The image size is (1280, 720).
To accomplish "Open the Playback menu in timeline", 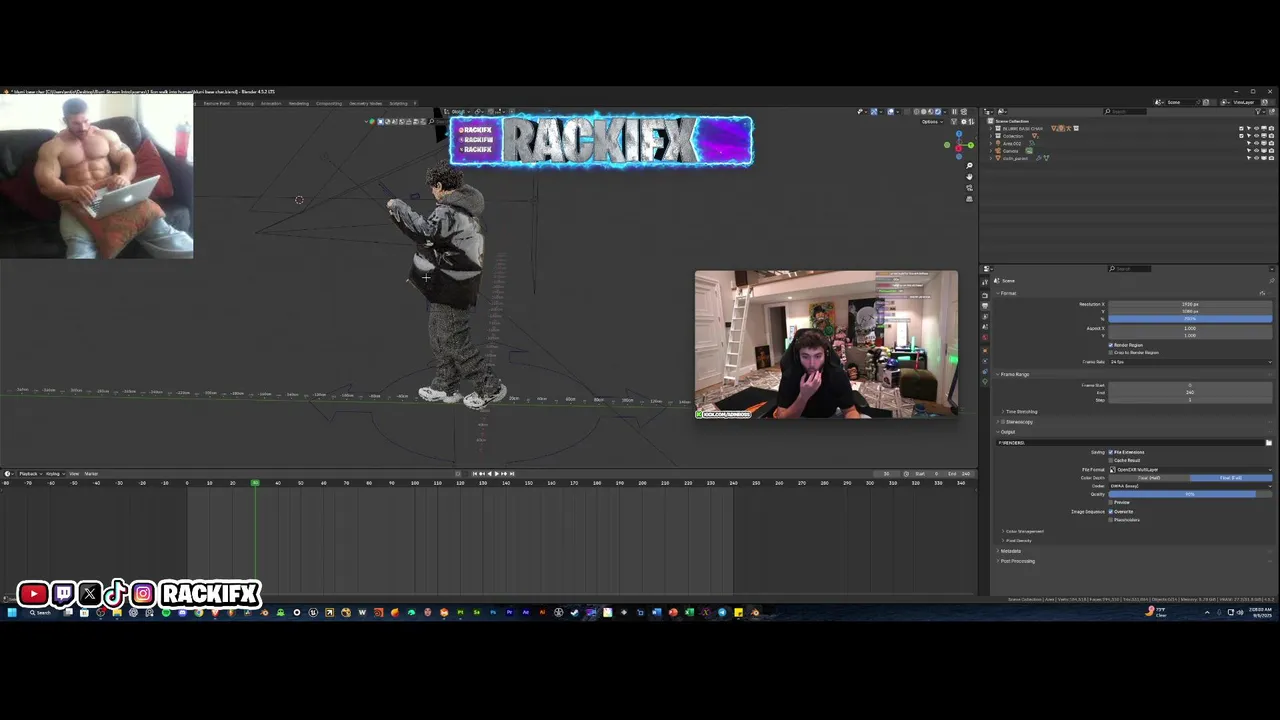I will click(29, 474).
